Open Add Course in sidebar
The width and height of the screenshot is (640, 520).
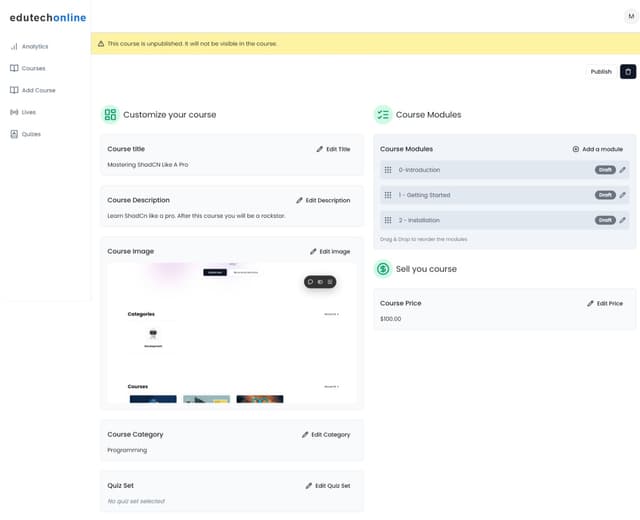[x=33, y=90]
